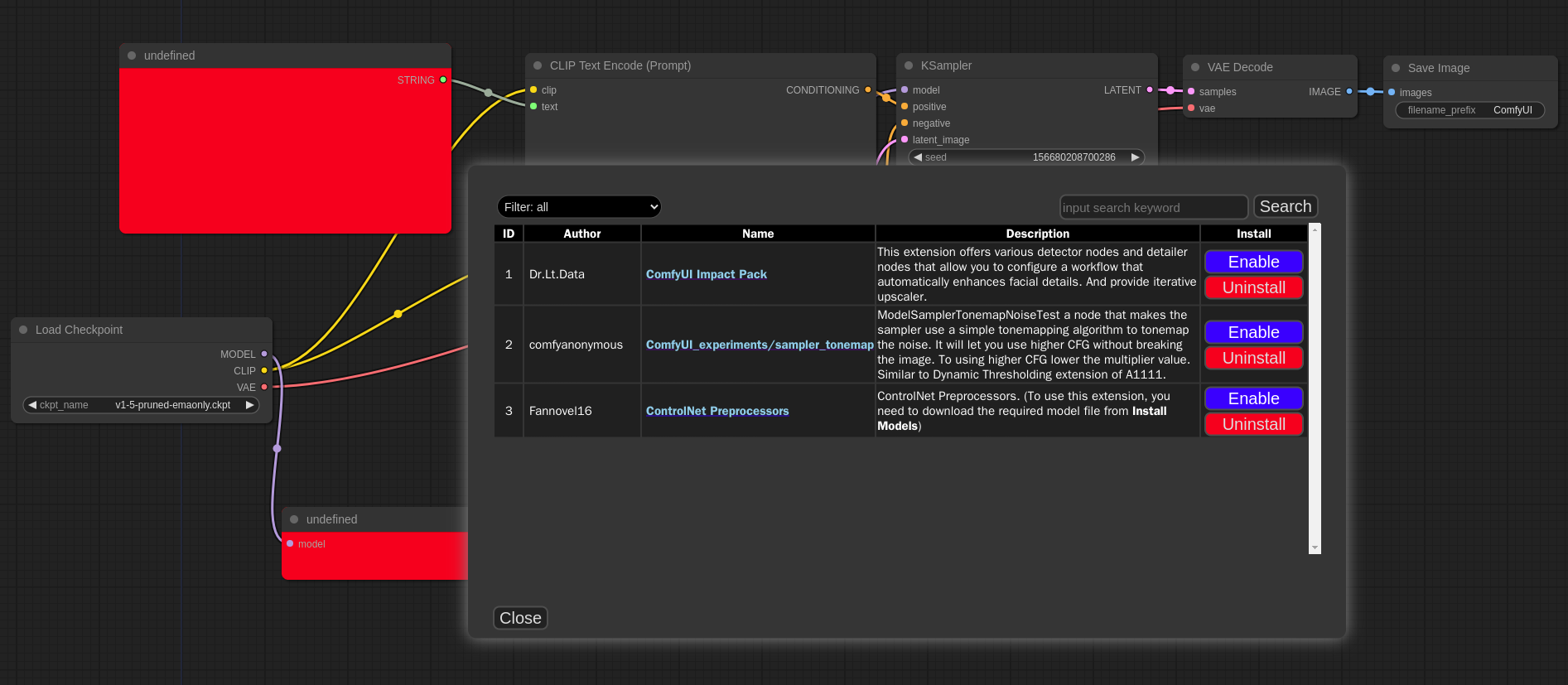The height and width of the screenshot is (685, 1568).
Task: Click the next arrow on ckpt_name selector
Action: pos(249,405)
